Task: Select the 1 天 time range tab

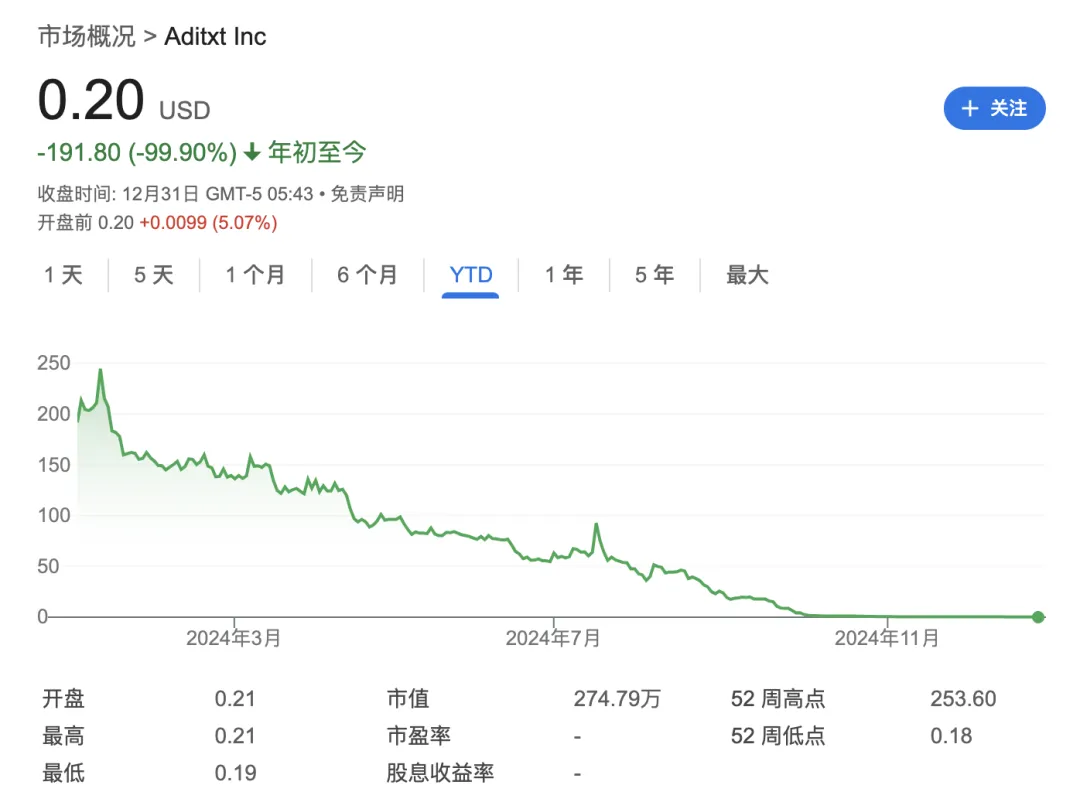Action: [x=63, y=275]
